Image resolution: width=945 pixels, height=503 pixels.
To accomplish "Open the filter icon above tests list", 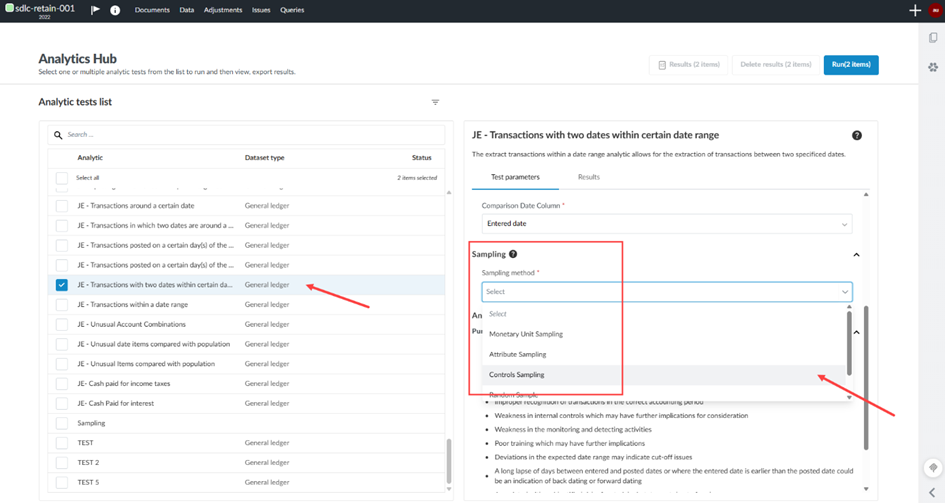I will pos(435,102).
